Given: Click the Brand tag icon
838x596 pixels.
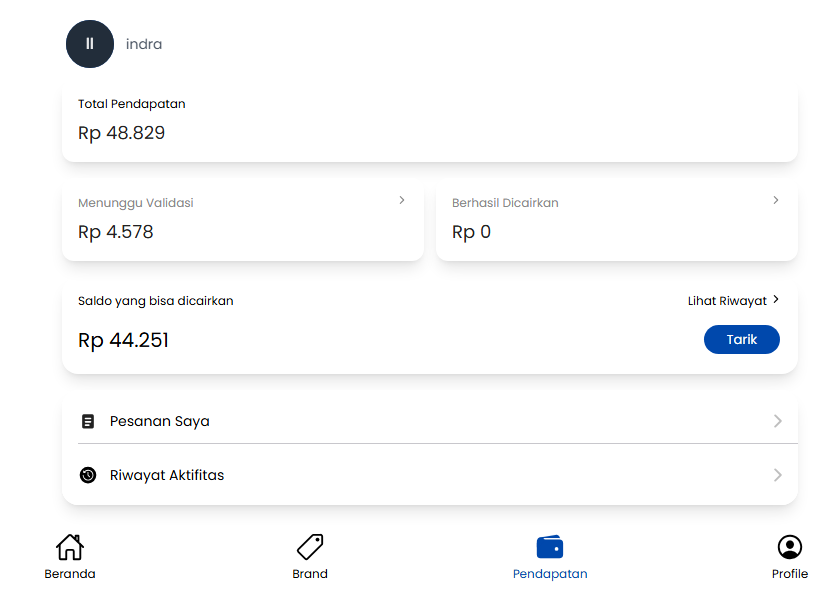Looking at the screenshot, I should pyautogui.click(x=310, y=547).
